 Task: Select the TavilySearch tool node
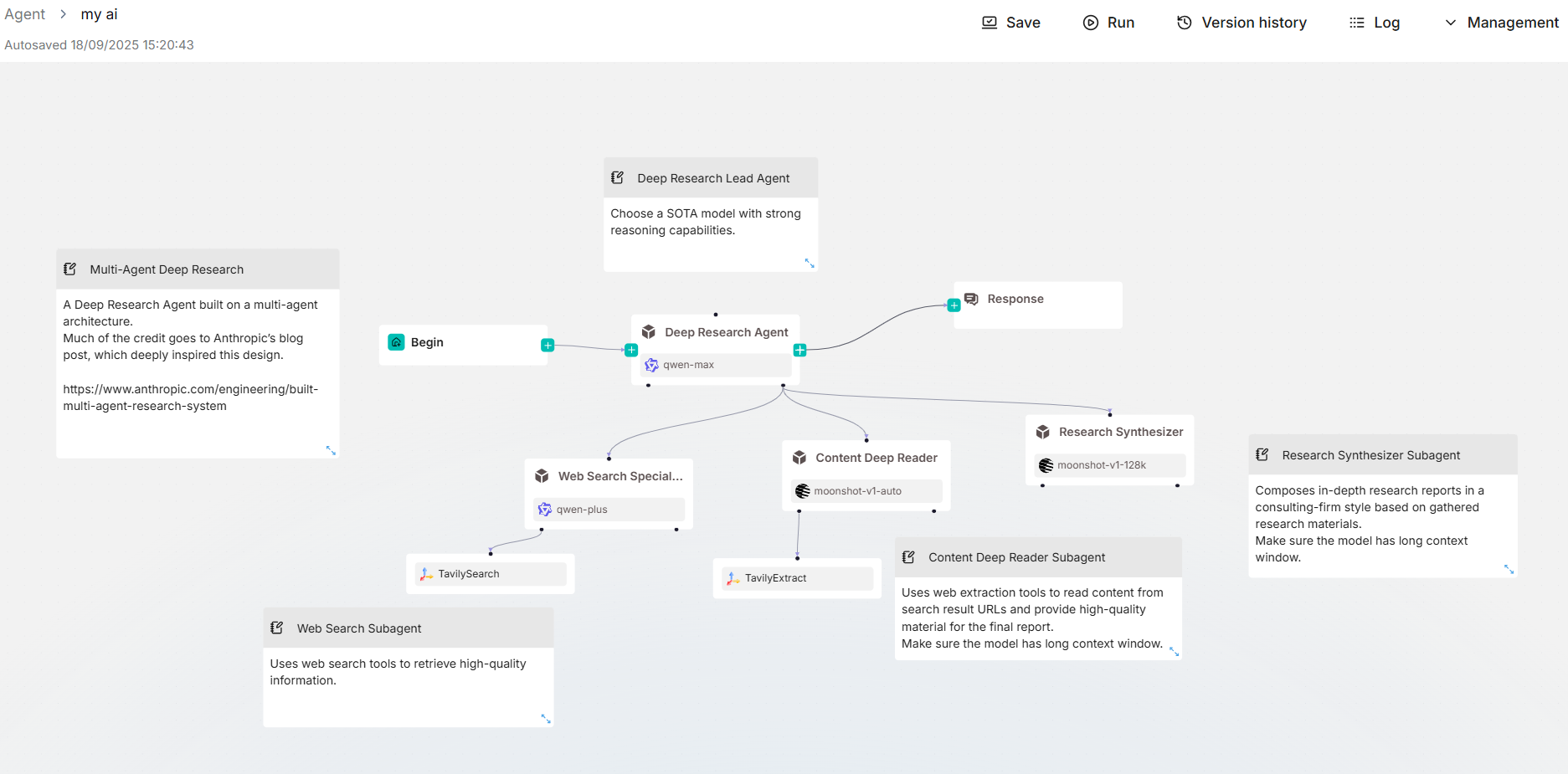[x=491, y=574]
